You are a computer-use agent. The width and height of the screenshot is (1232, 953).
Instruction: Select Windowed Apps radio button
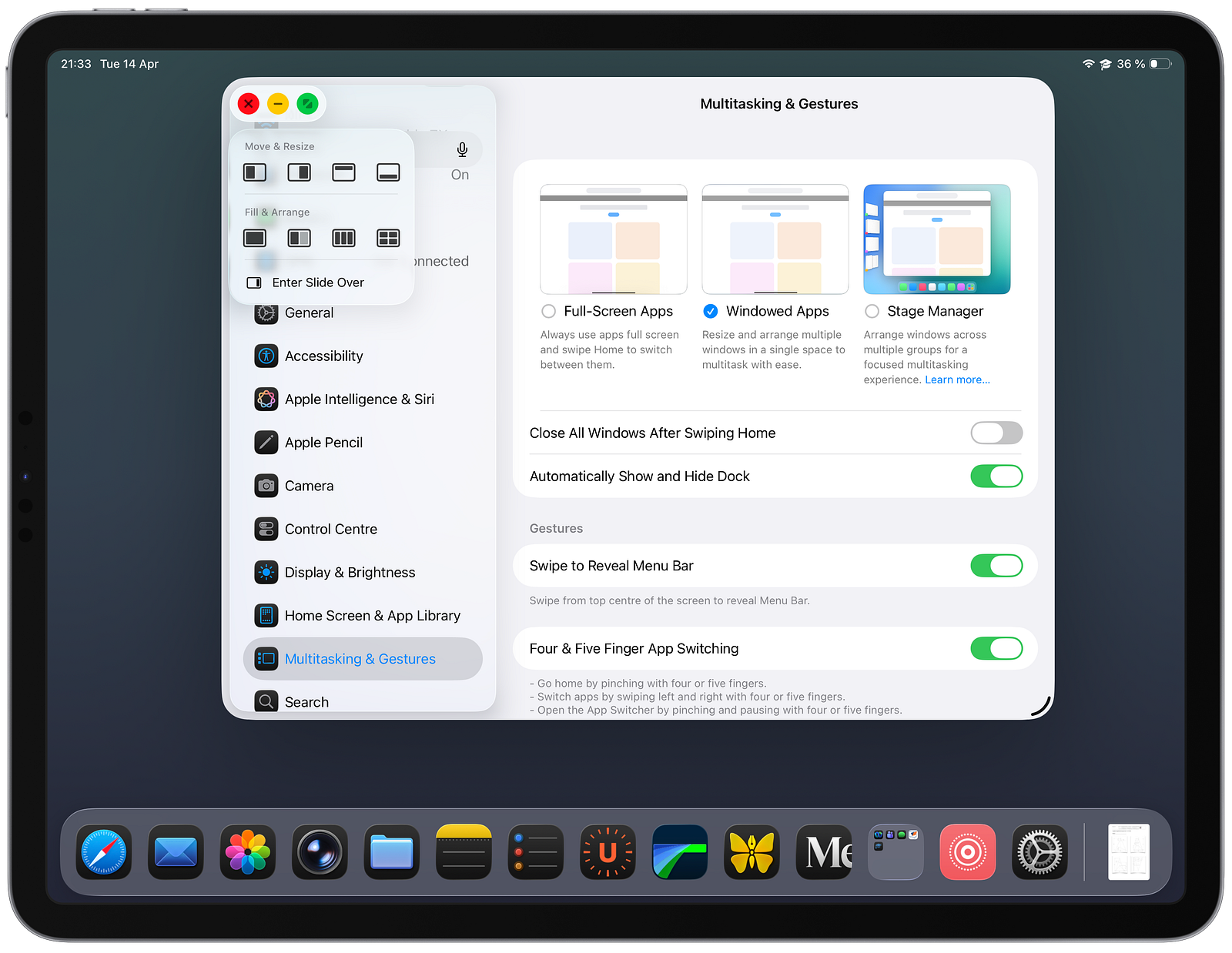(x=711, y=311)
